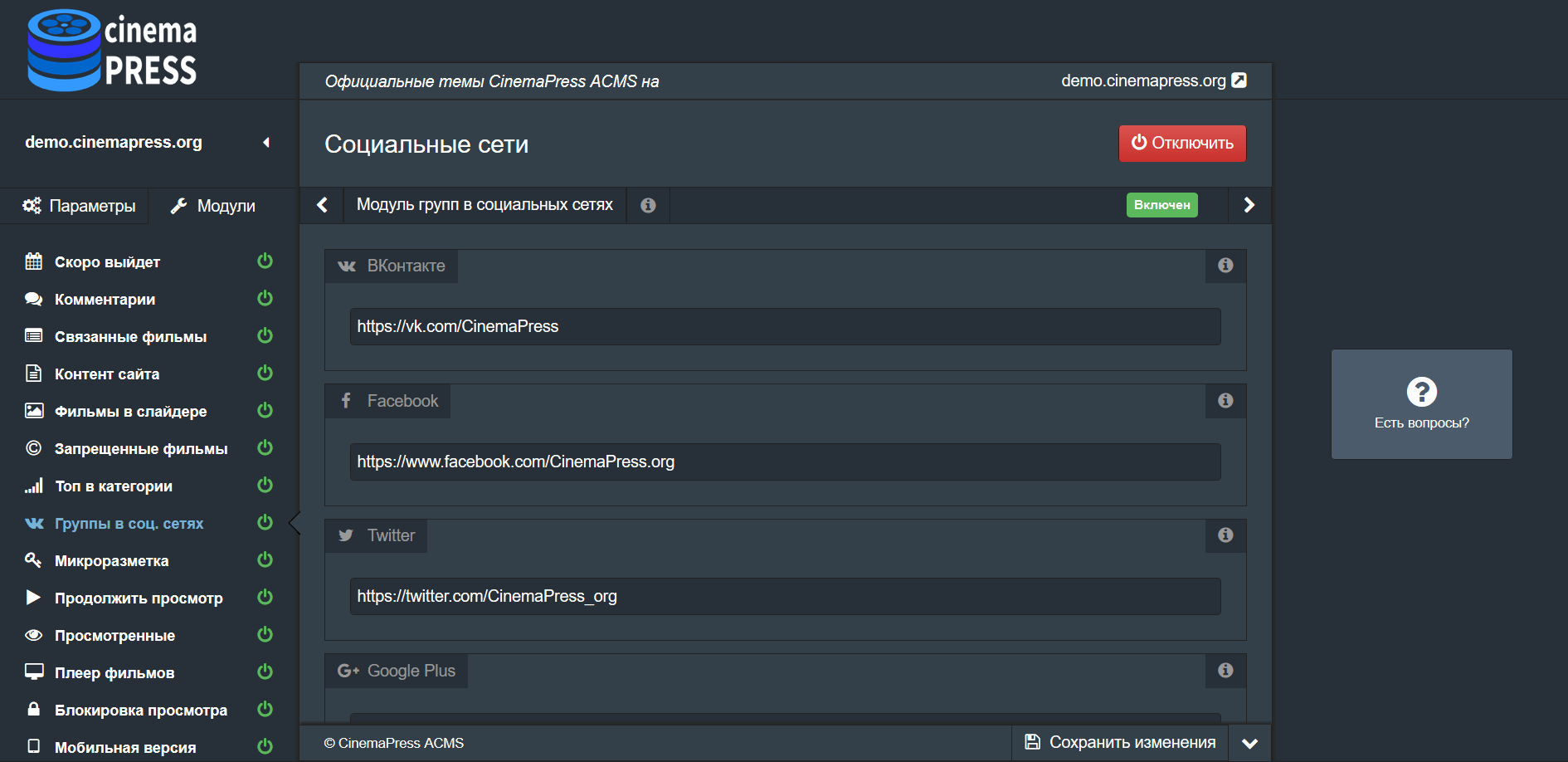Open the external link icon for demo.cinemapress.org
This screenshot has height=762, width=1568.
click(x=1239, y=81)
